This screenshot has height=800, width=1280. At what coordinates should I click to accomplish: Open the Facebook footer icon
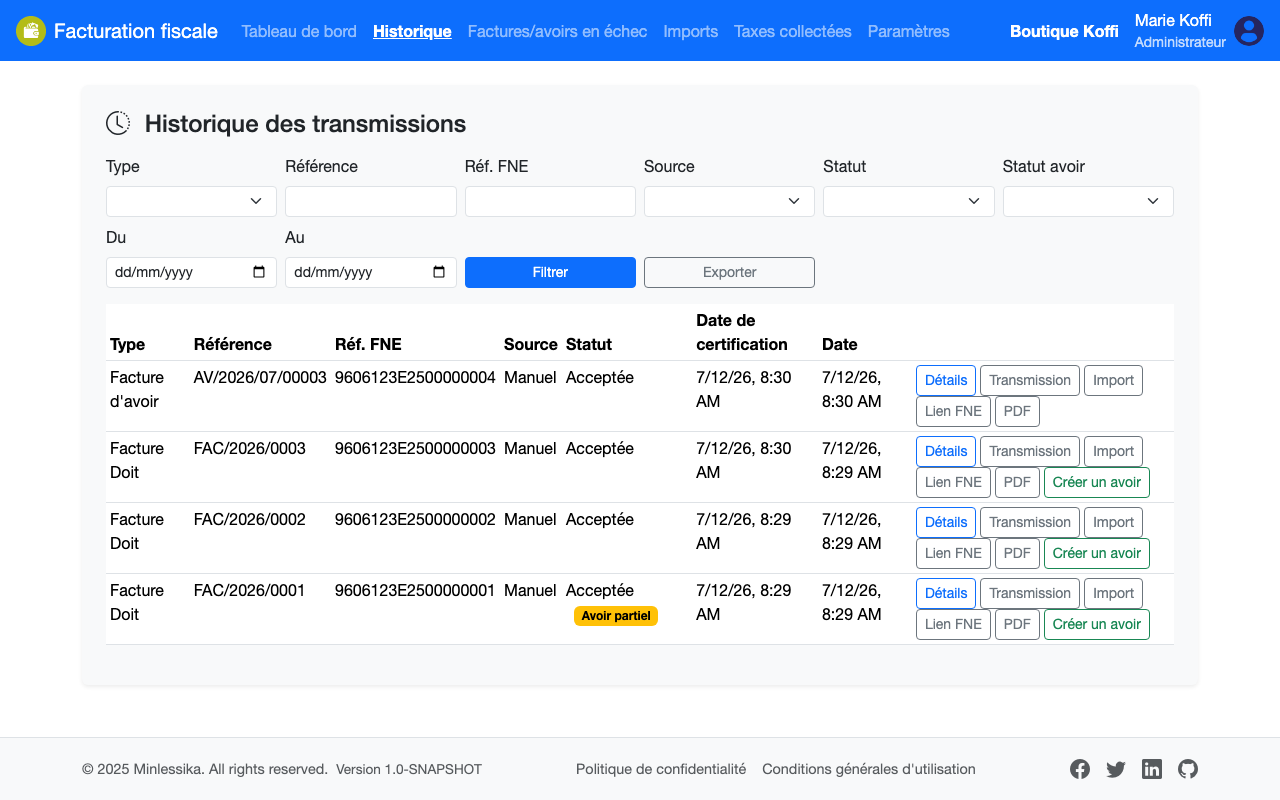(x=1080, y=769)
